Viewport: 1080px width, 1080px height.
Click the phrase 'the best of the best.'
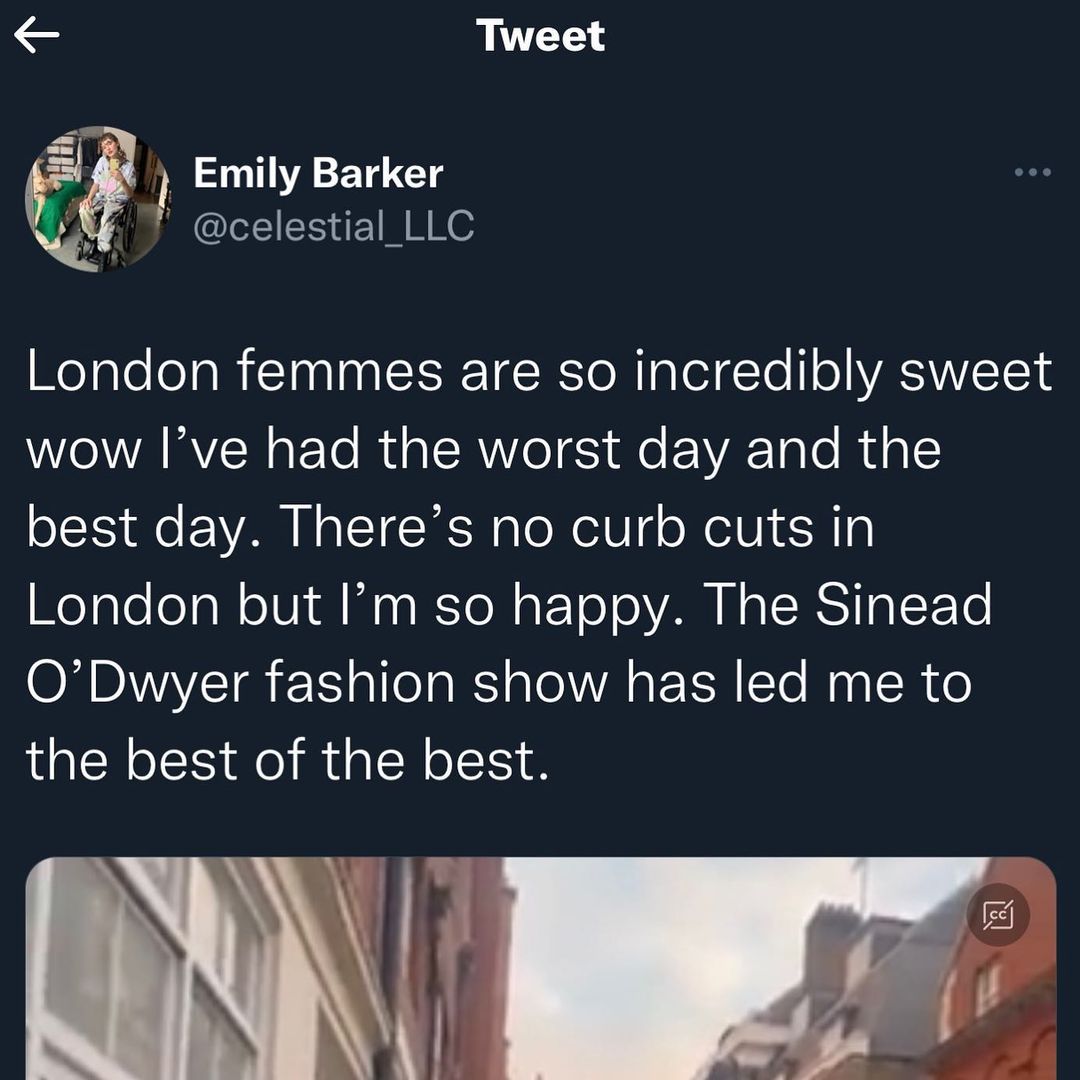pyautogui.click(x=288, y=762)
